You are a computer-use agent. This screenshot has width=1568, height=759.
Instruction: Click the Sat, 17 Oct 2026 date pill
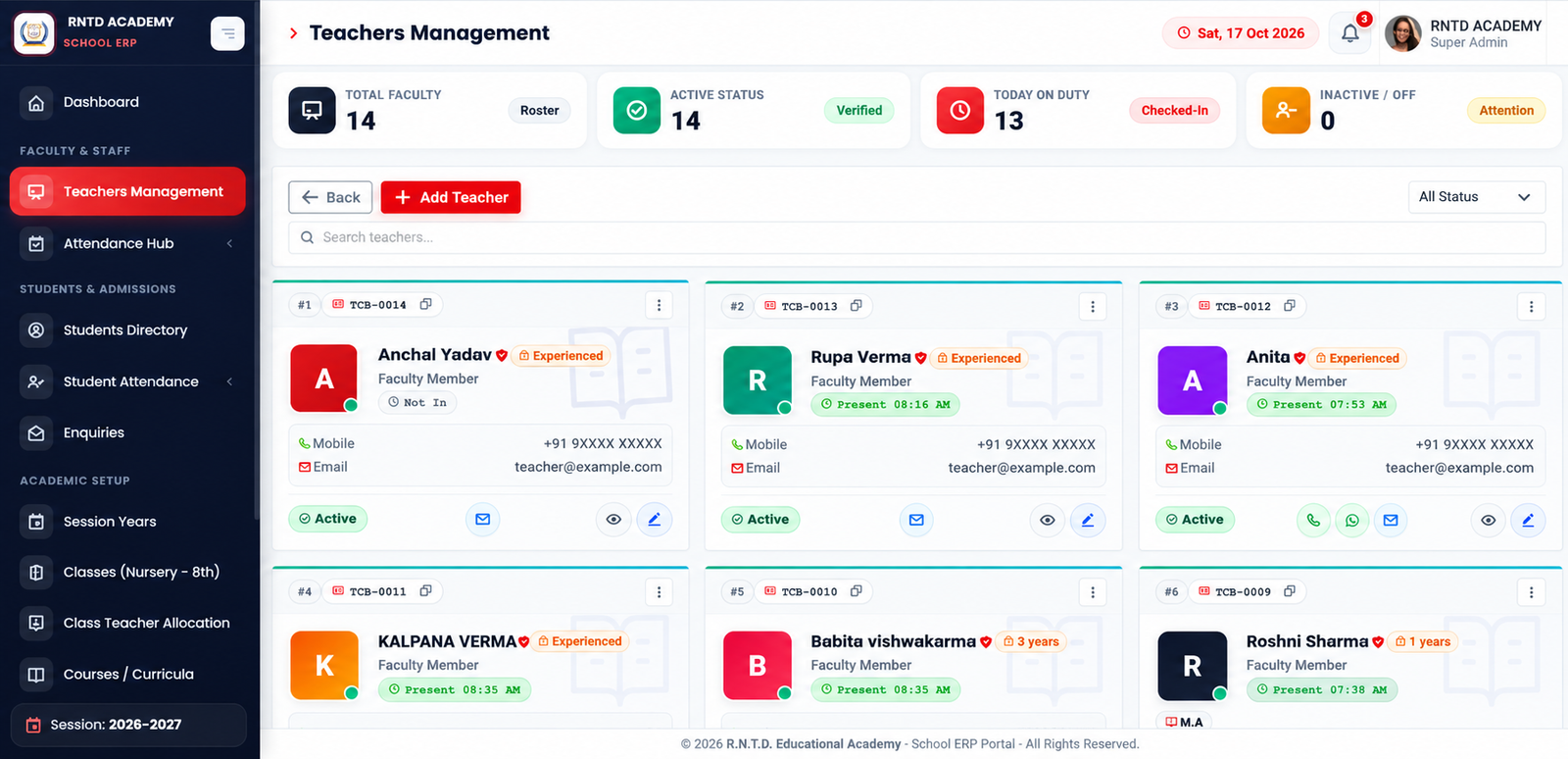click(x=1241, y=33)
